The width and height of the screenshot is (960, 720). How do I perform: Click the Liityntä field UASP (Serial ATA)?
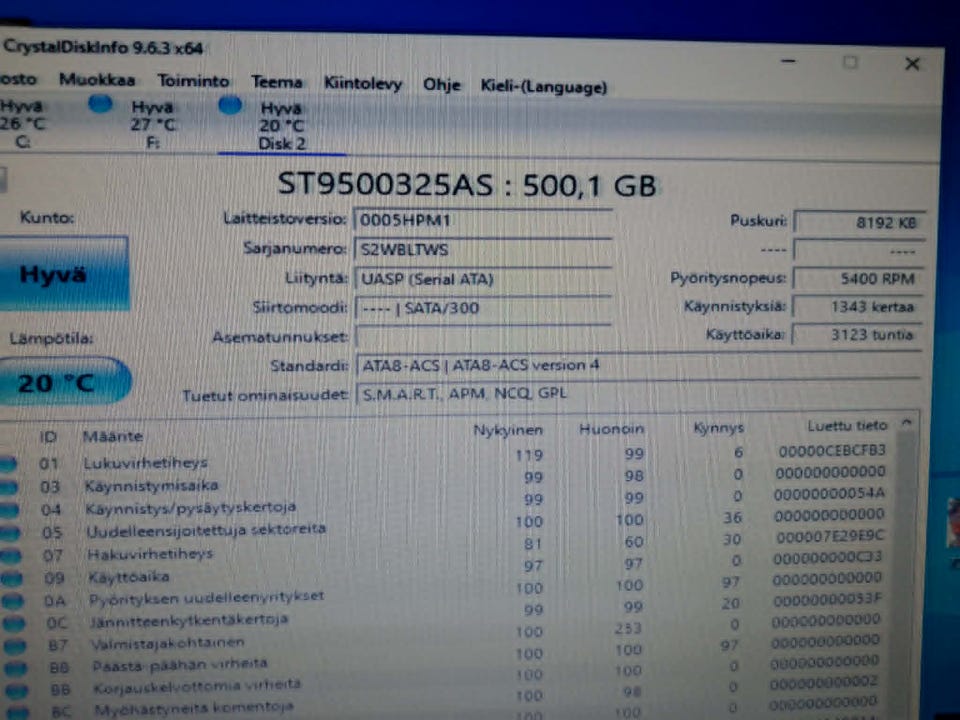pos(483,279)
